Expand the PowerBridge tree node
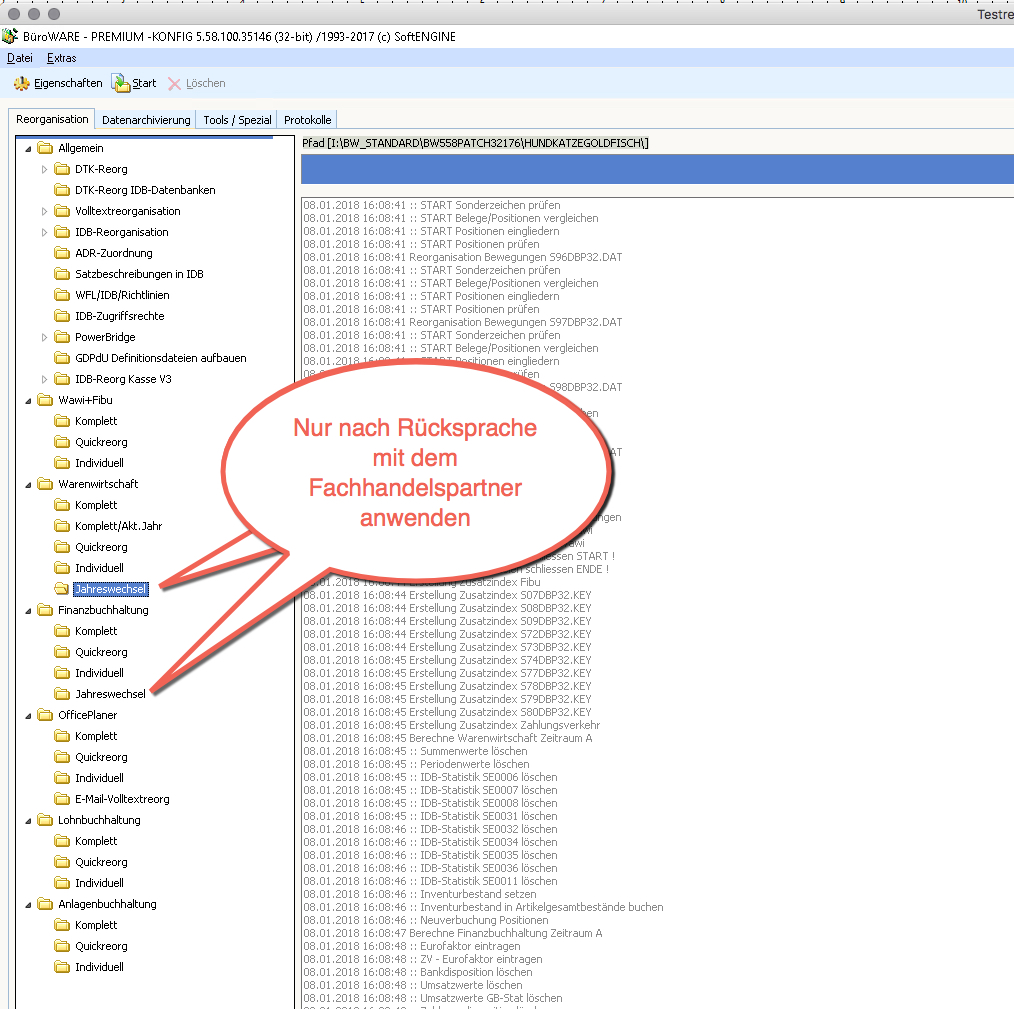This screenshot has height=1009, width=1014. (x=45, y=337)
